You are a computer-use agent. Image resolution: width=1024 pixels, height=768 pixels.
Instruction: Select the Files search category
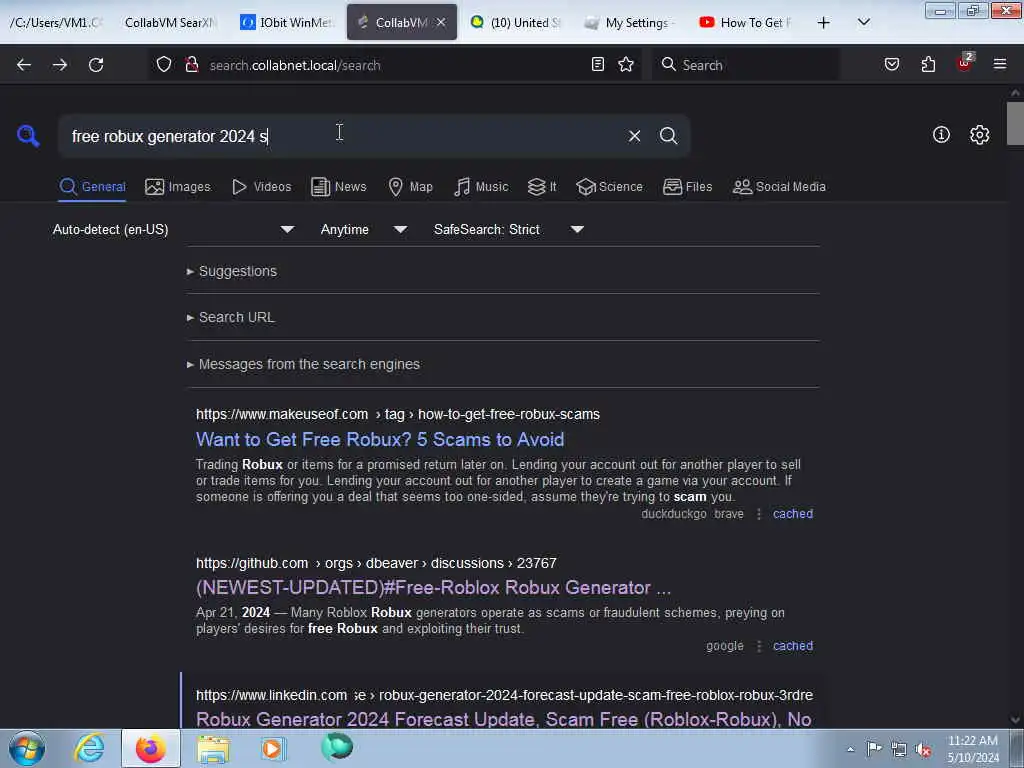pos(688,187)
